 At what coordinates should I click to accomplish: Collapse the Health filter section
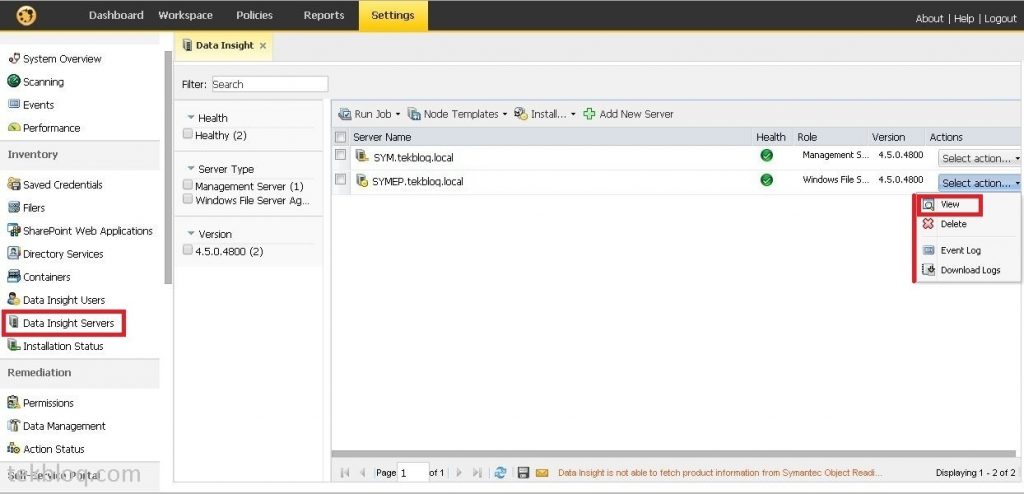(191, 118)
